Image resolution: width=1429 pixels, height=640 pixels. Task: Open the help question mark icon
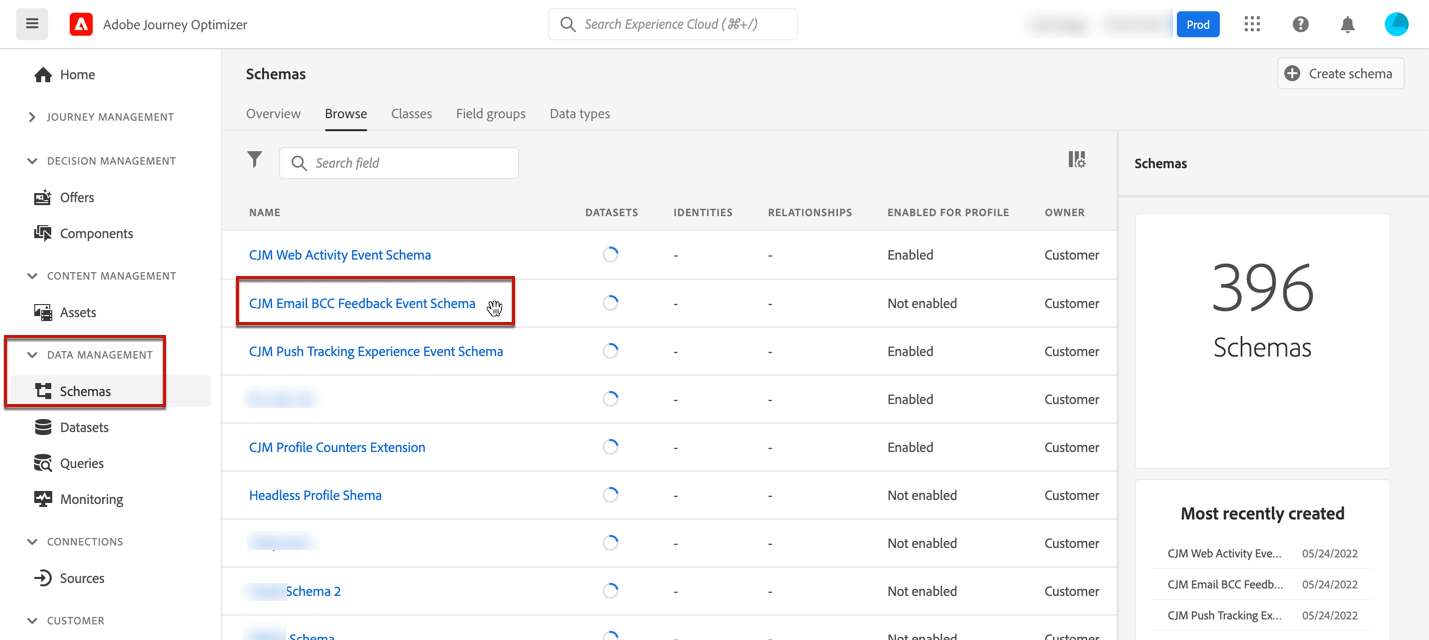1300,24
